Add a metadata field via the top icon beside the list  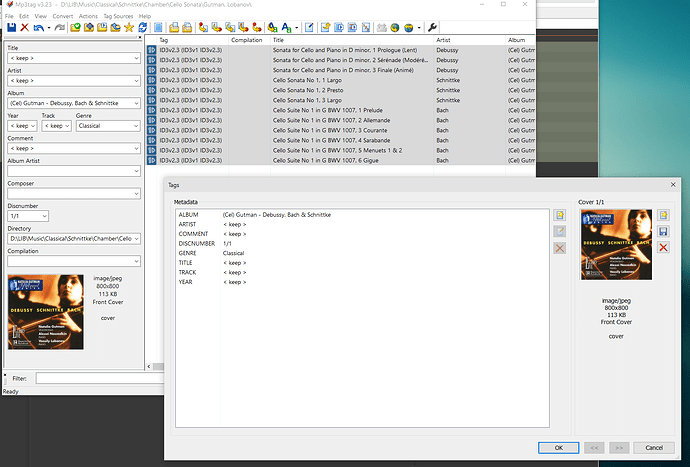[x=560, y=215]
